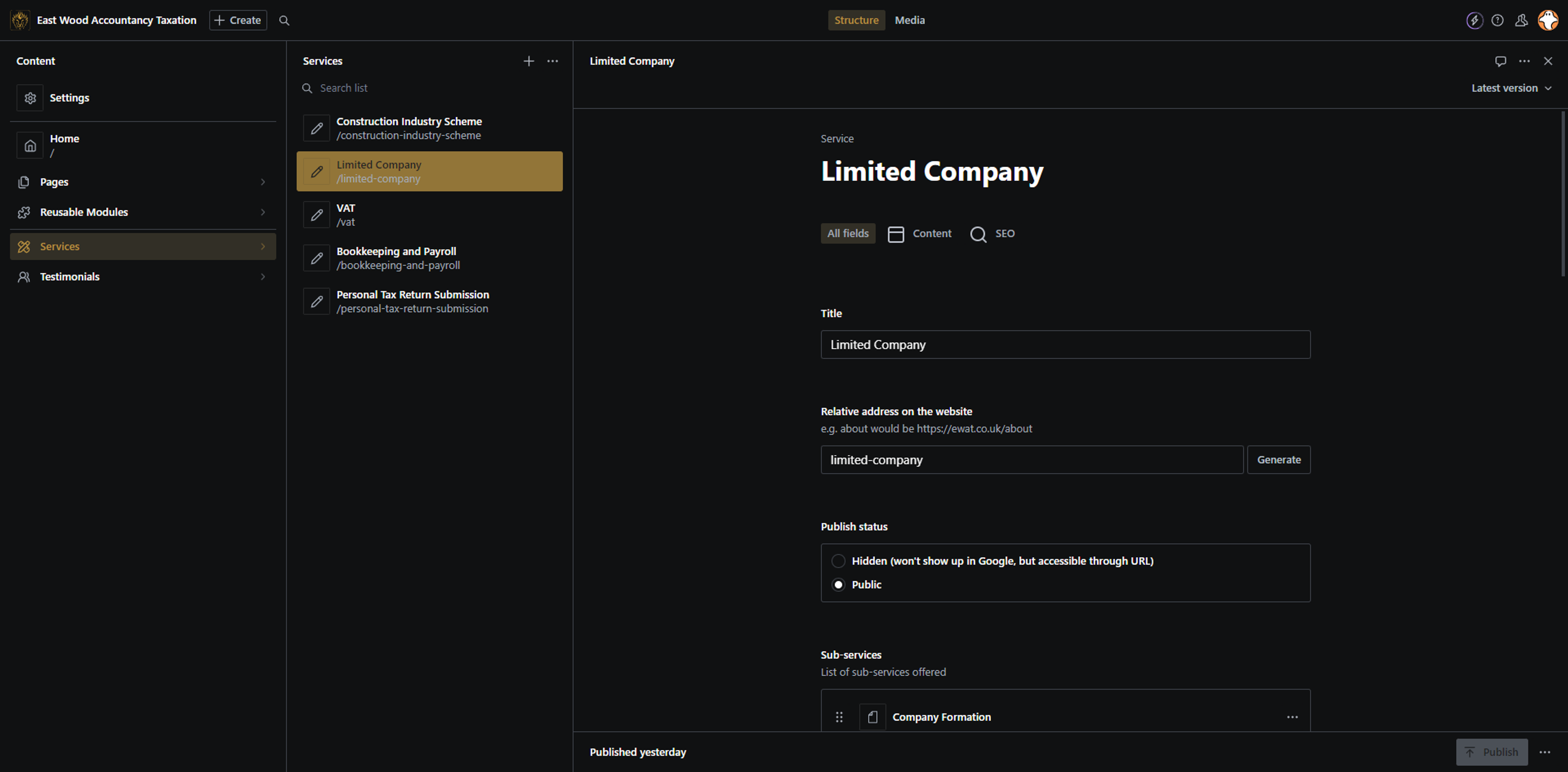
Task: Add new service with plus icon
Action: point(528,61)
